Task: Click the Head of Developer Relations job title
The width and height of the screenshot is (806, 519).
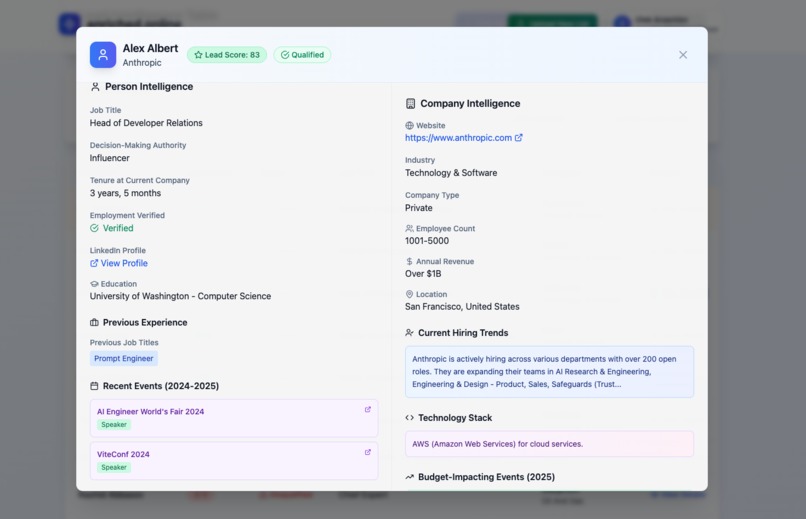Action: point(146,123)
